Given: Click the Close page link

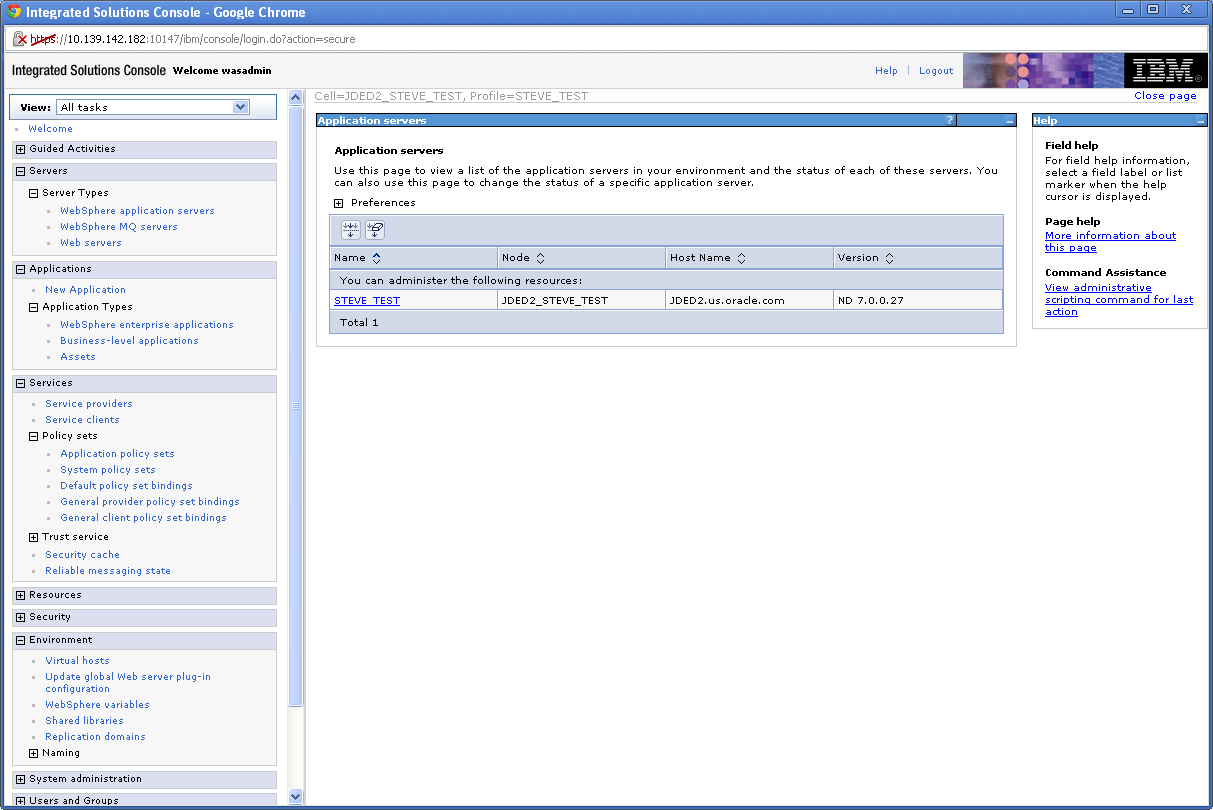Looking at the screenshot, I should tap(1165, 96).
